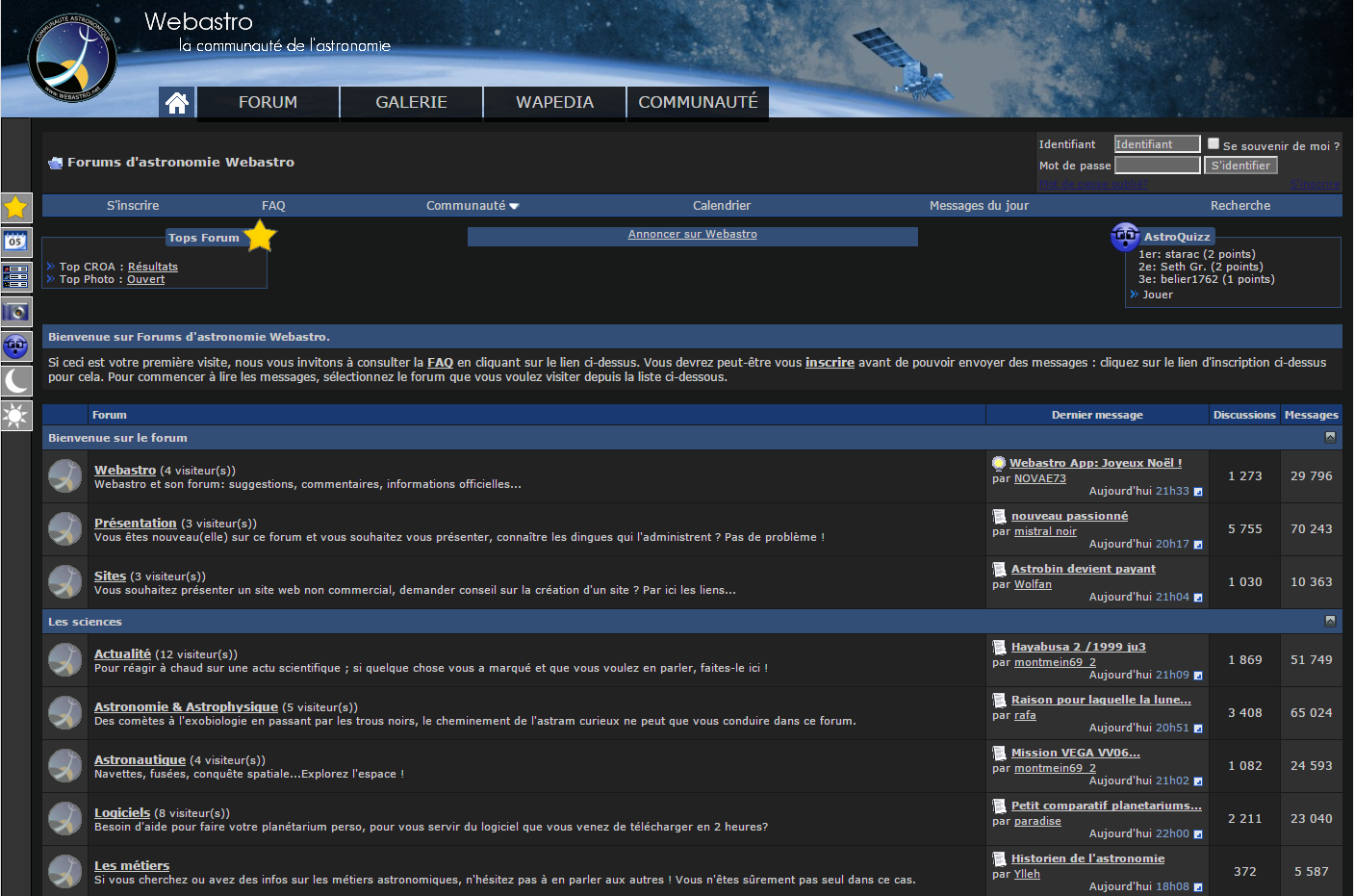Image resolution: width=1354 pixels, height=896 pixels.
Task: Click the Webastro round logo
Action: click(72, 58)
